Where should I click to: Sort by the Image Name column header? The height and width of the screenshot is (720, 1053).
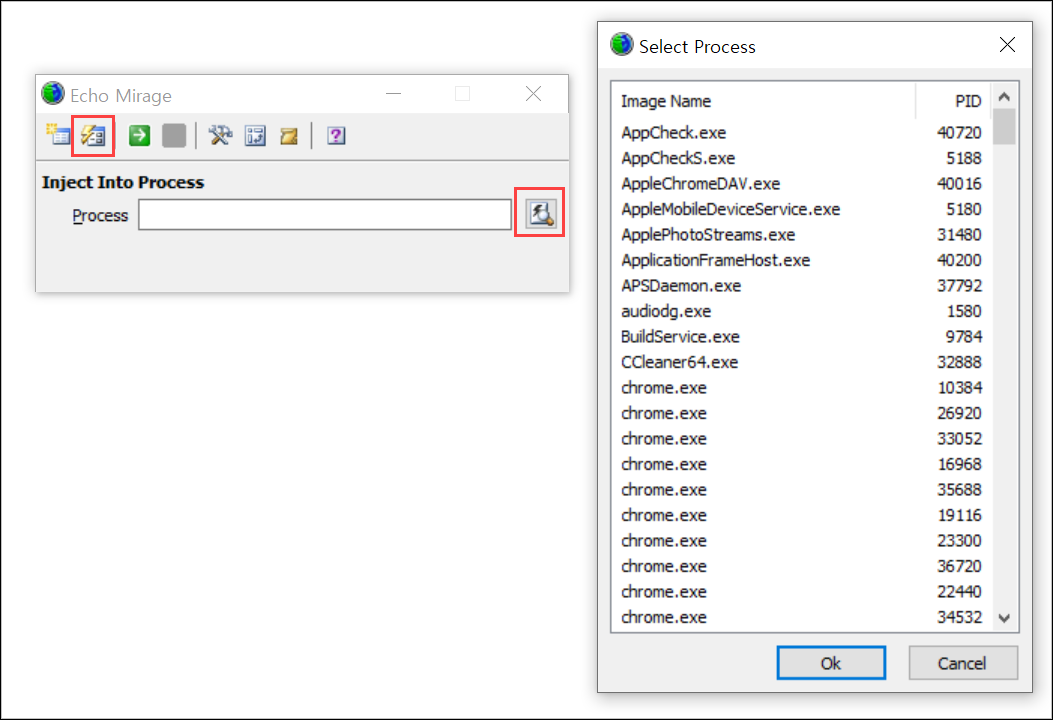click(764, 101)
